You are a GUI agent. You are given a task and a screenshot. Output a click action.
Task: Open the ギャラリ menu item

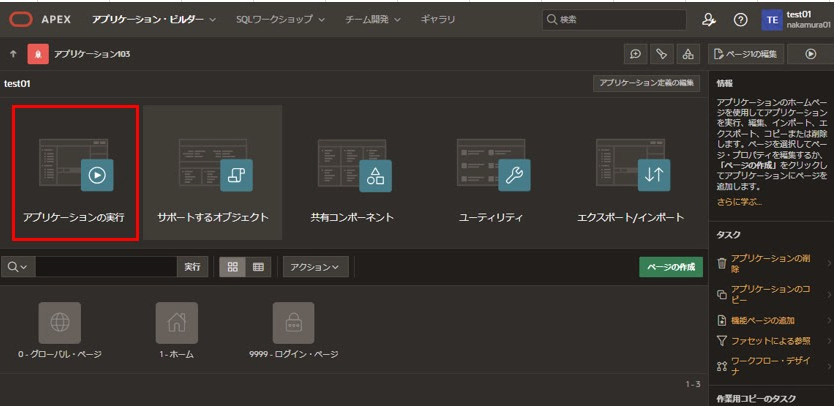(437, 19)
